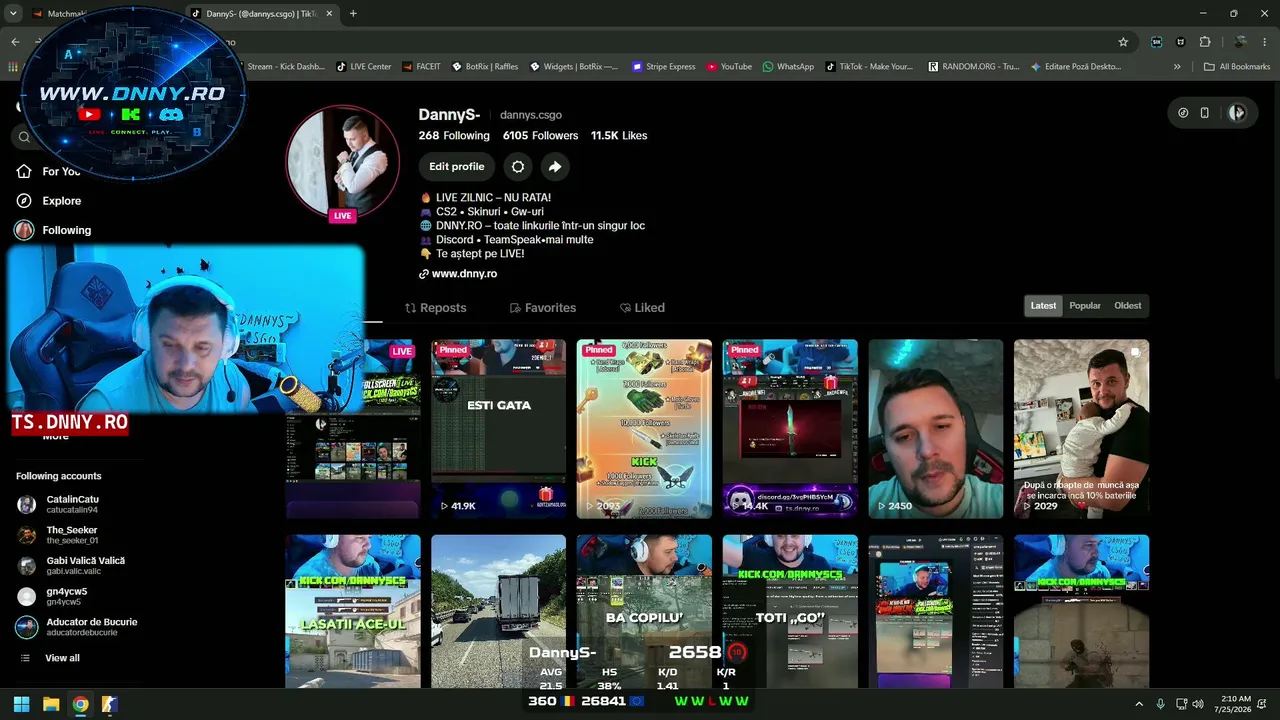Sort videos by Popular
The image size is (1280, 720).
1085,306
